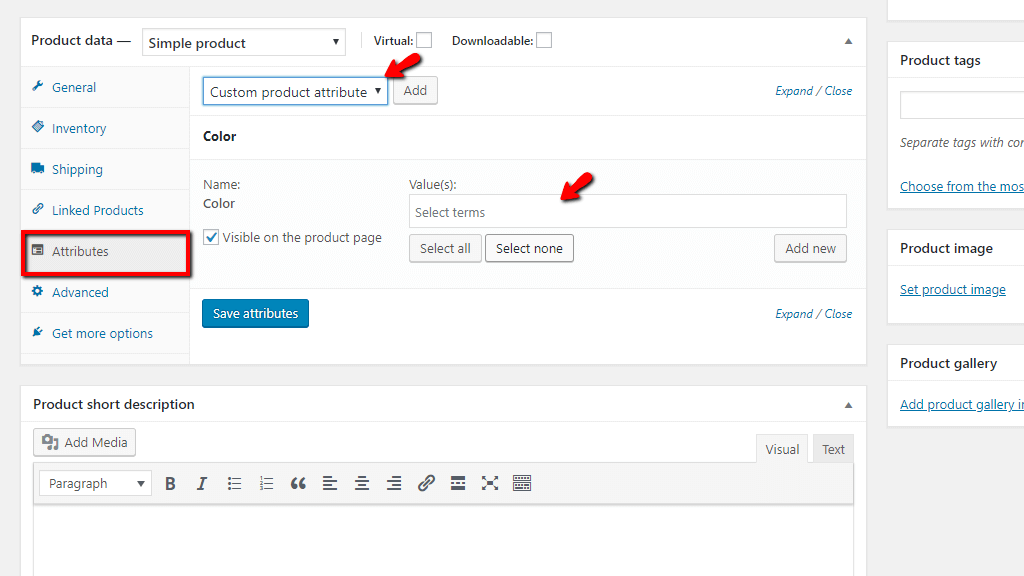Insert Read More tag
The height and width of the screenshot is (576, 1024).
tap(458, 483)
